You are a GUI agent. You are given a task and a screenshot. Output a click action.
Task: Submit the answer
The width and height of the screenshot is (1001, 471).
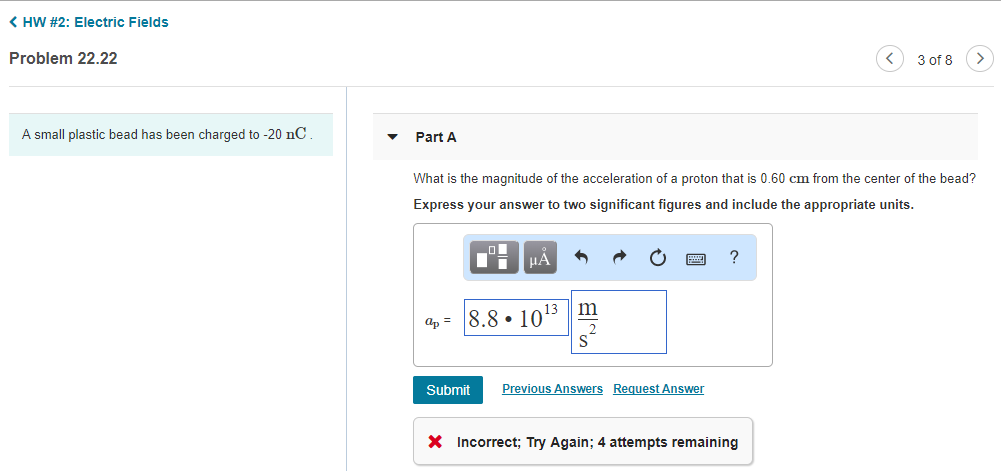[447, 390]
